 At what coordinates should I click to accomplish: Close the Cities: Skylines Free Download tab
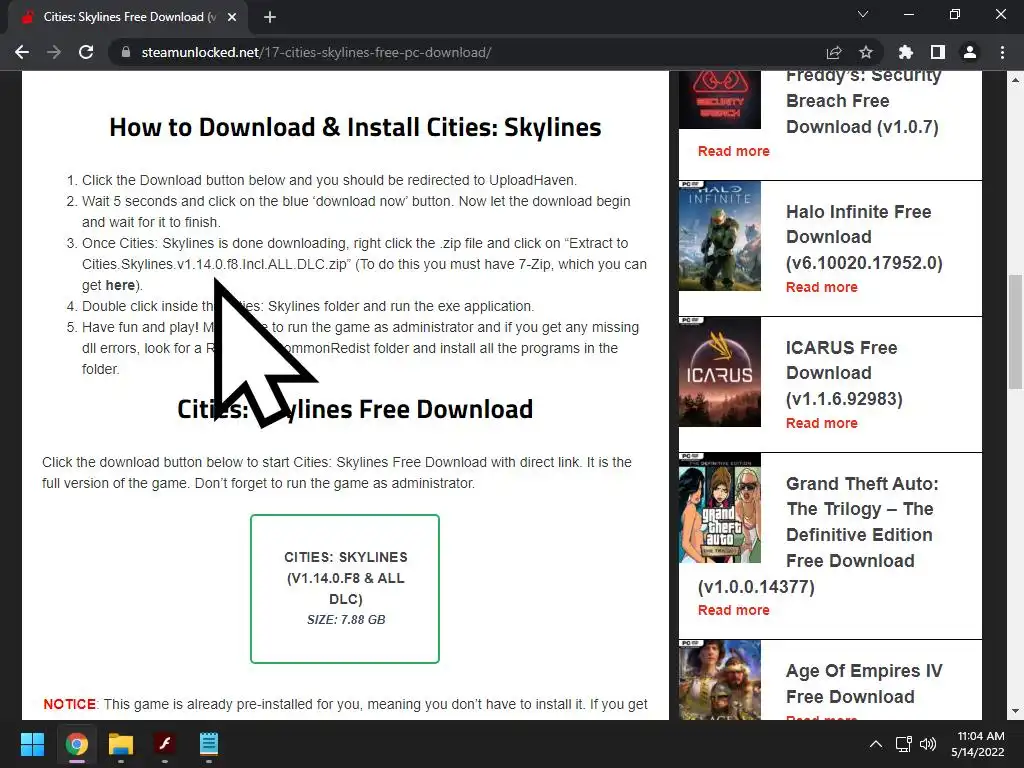tap(232, 17)
